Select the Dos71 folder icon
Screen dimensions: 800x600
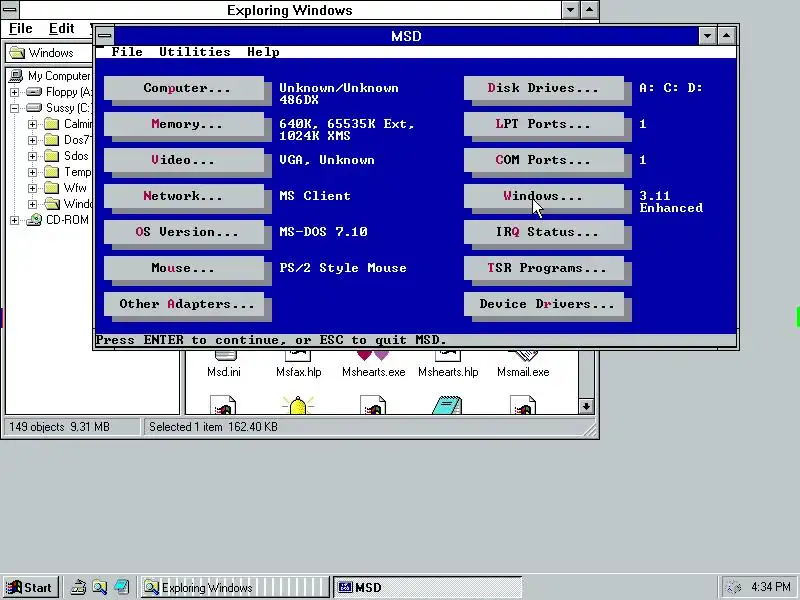click(52, 140)
